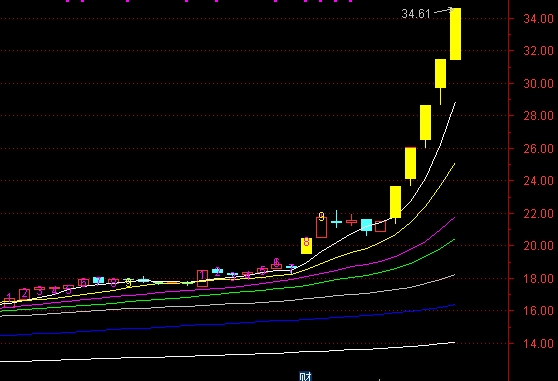Click the yellow candle just below 32.00

coord(441,74)
